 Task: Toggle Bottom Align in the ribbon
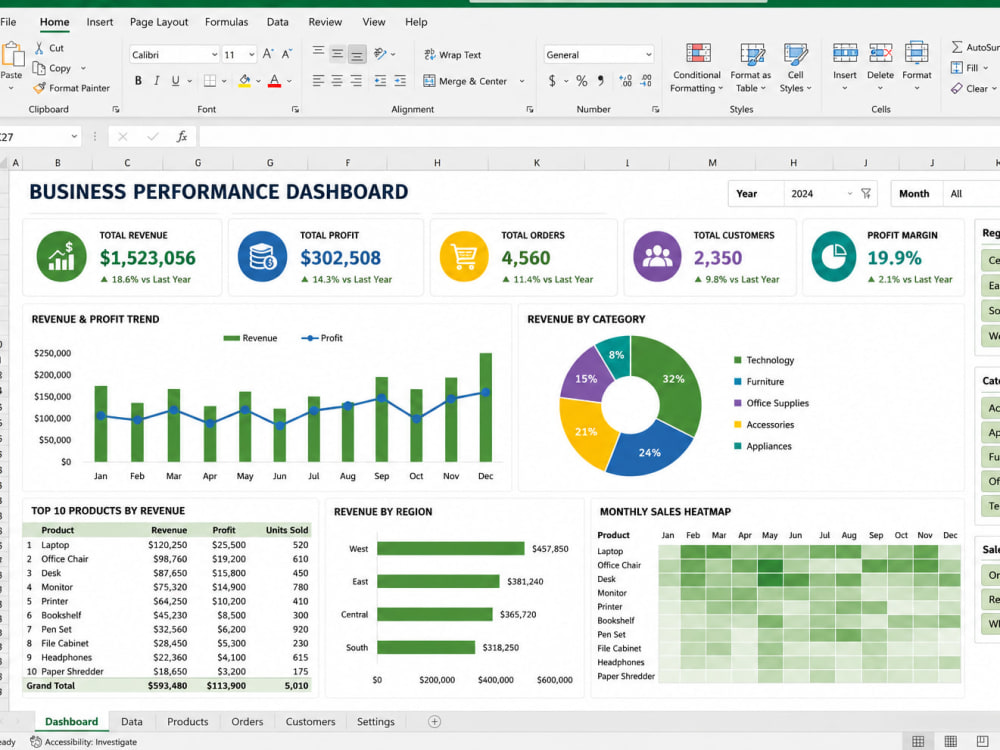(357, 55)
